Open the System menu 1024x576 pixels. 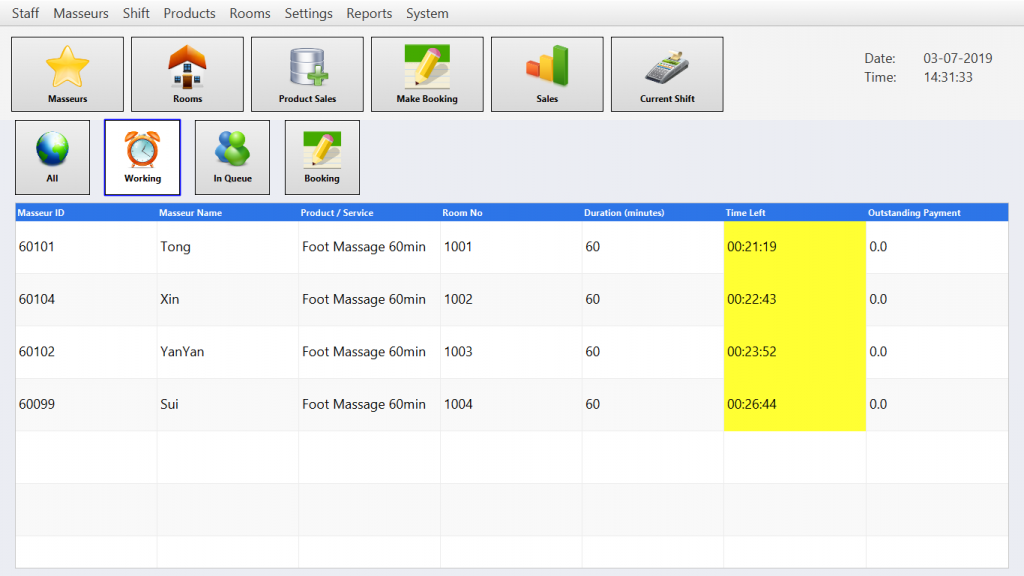click(x=427, y=13)
